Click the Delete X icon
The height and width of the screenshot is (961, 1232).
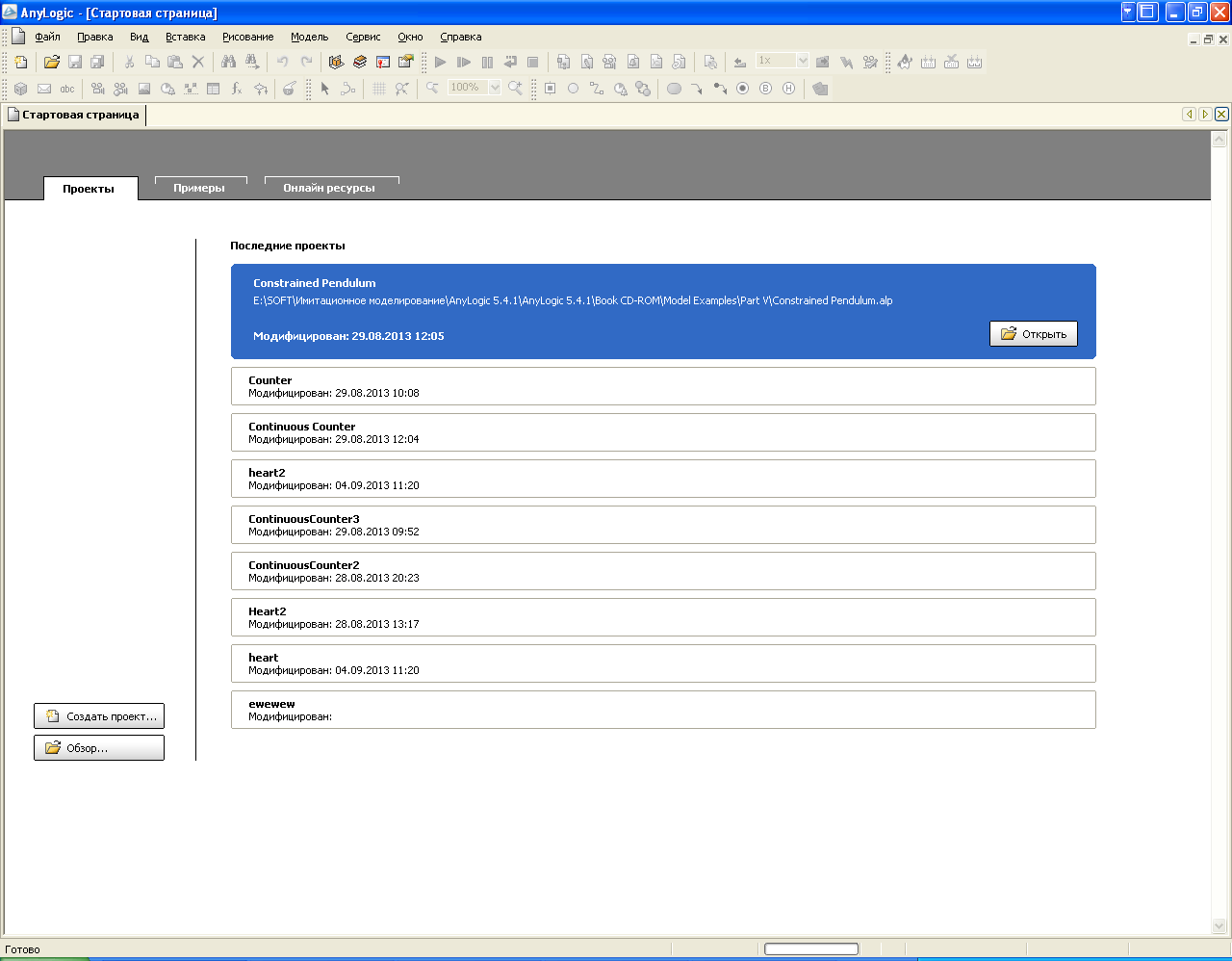198,62
